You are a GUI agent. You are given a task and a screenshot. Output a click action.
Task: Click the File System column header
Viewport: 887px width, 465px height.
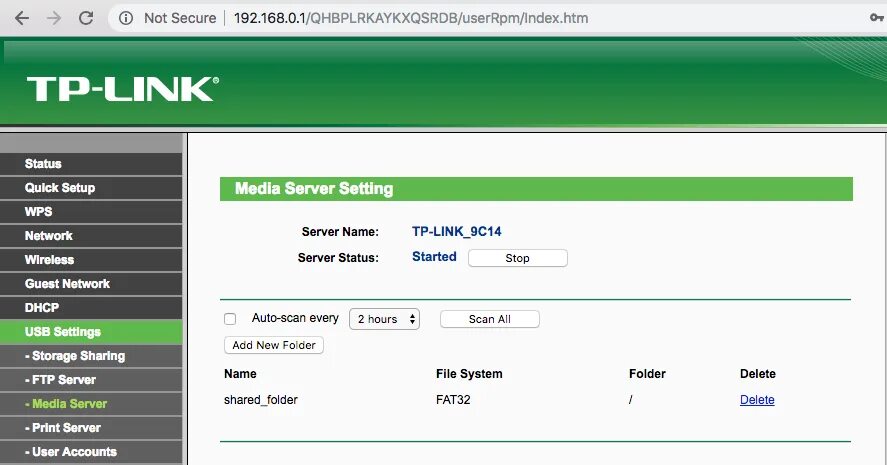(469, 374)
